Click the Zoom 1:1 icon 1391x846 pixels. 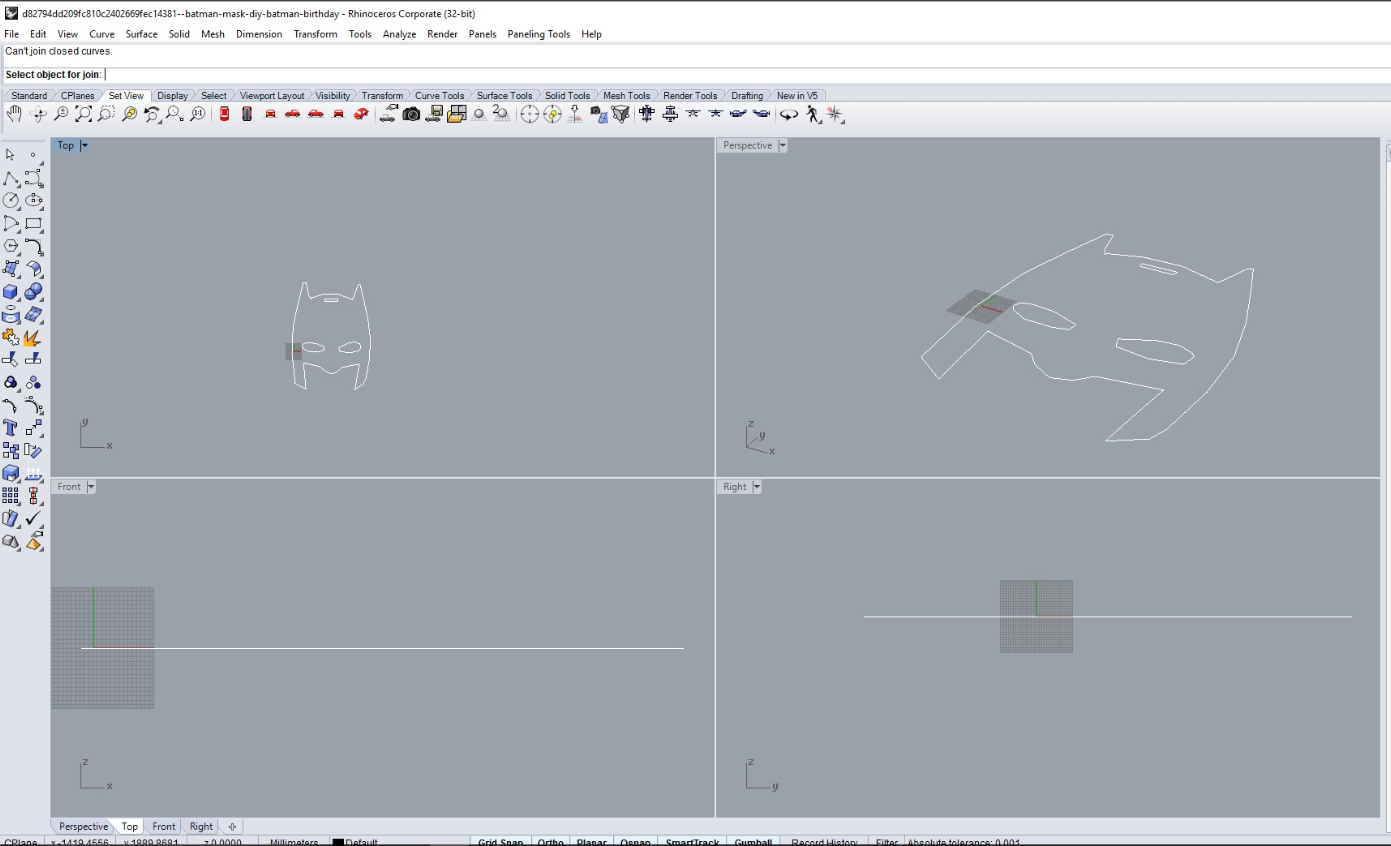coord(197,114)
